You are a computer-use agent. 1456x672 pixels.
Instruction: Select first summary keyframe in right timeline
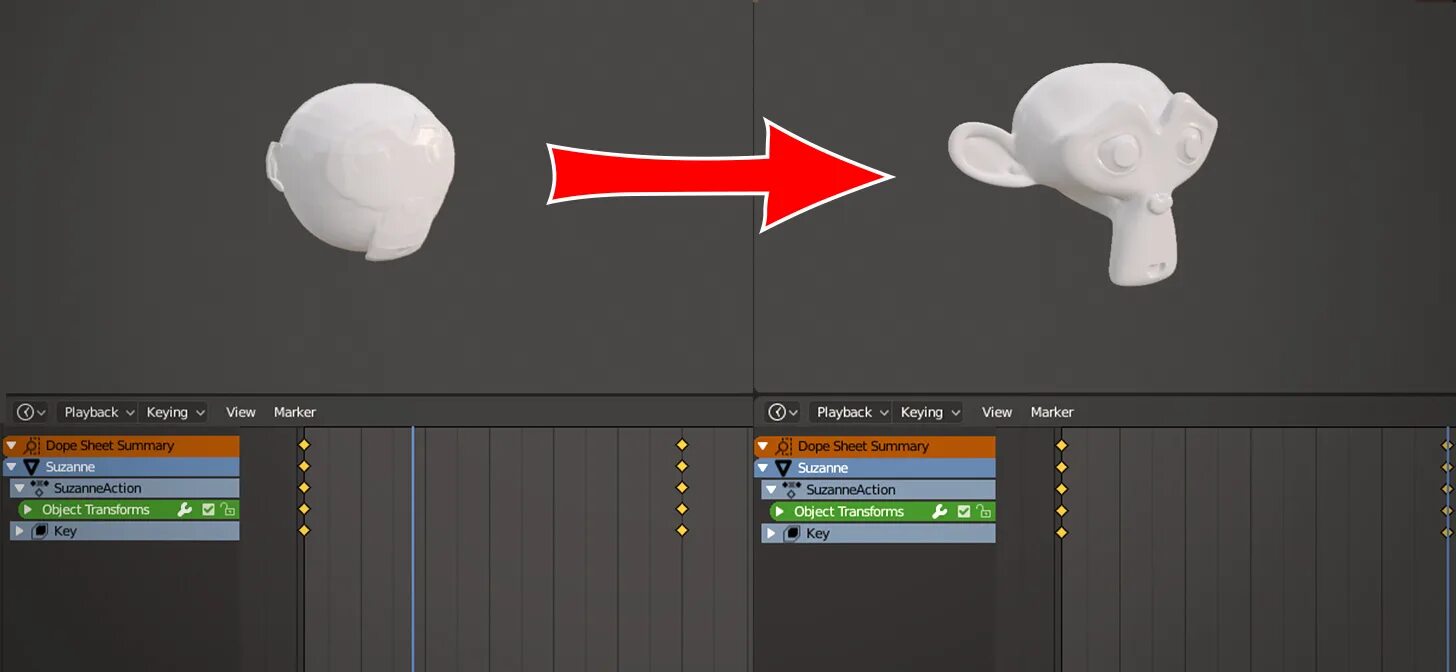click(x=1062, y=445)
